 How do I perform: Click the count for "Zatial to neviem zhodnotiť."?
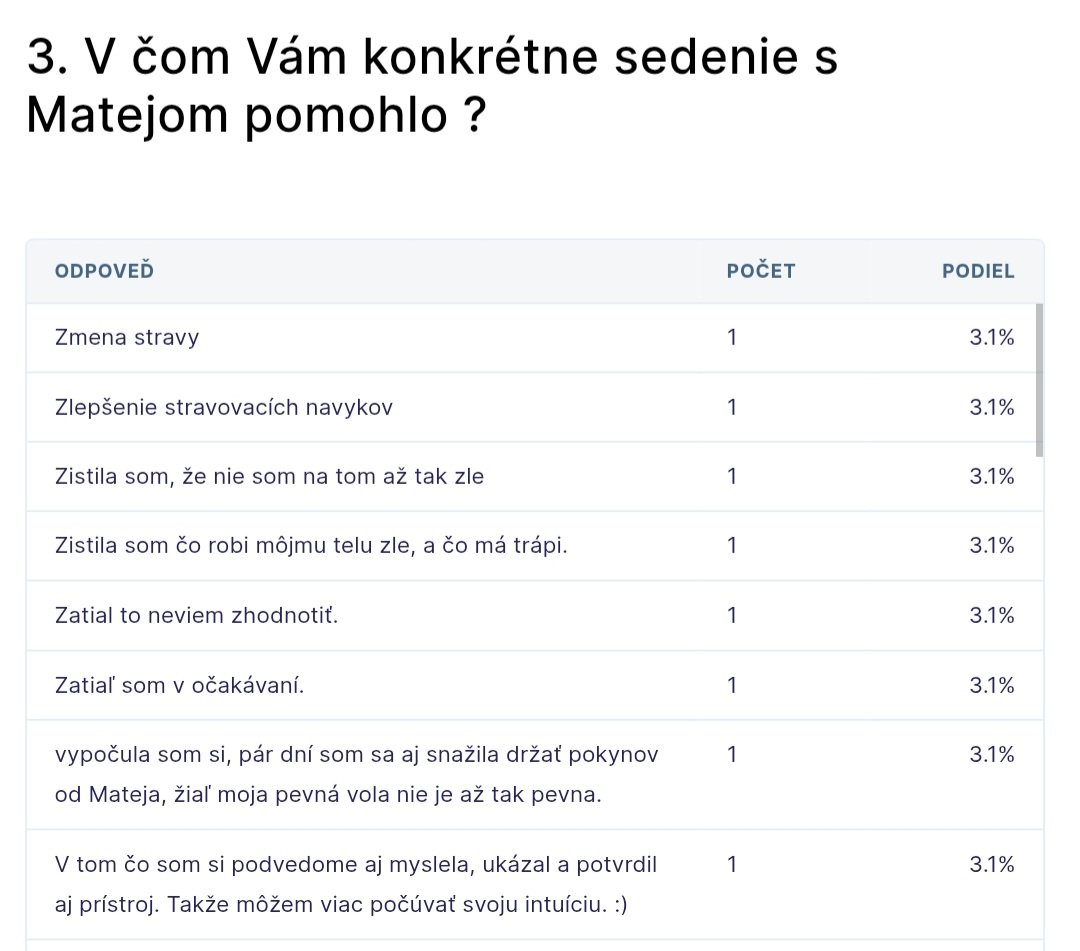732,615
